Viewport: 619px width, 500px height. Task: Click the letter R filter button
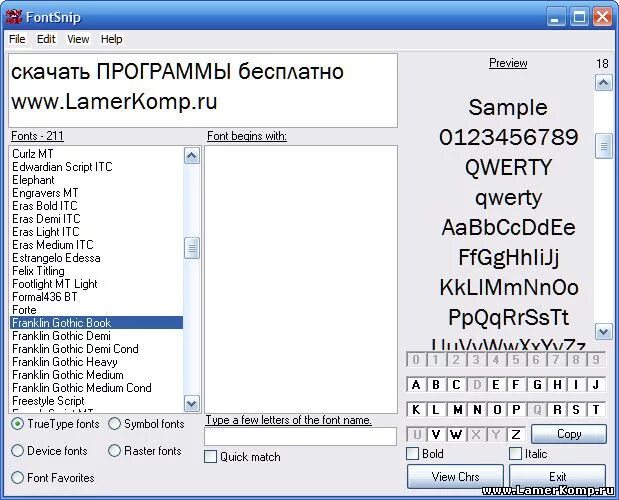click(557, 410)
